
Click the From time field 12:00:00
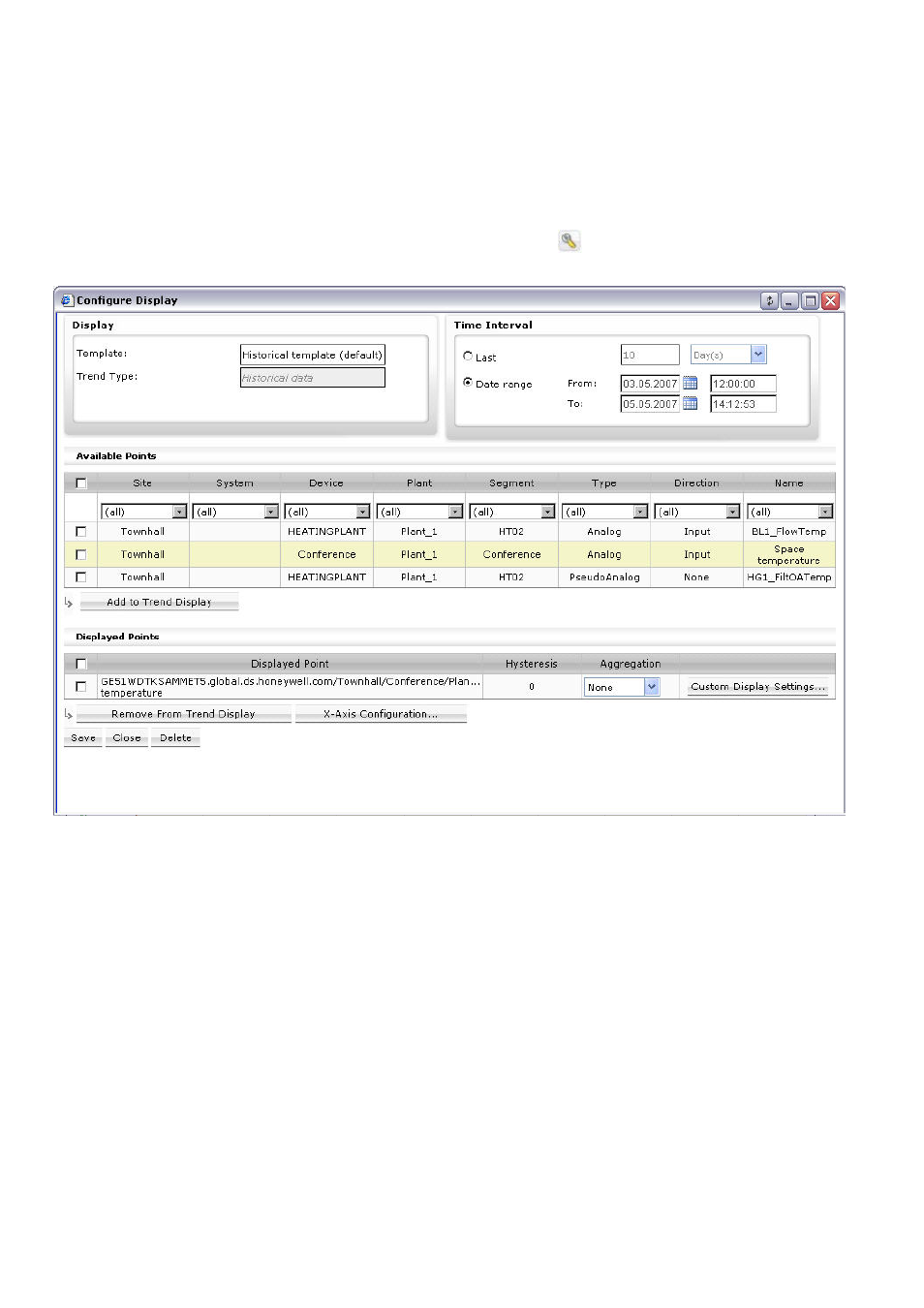point(743,384)
